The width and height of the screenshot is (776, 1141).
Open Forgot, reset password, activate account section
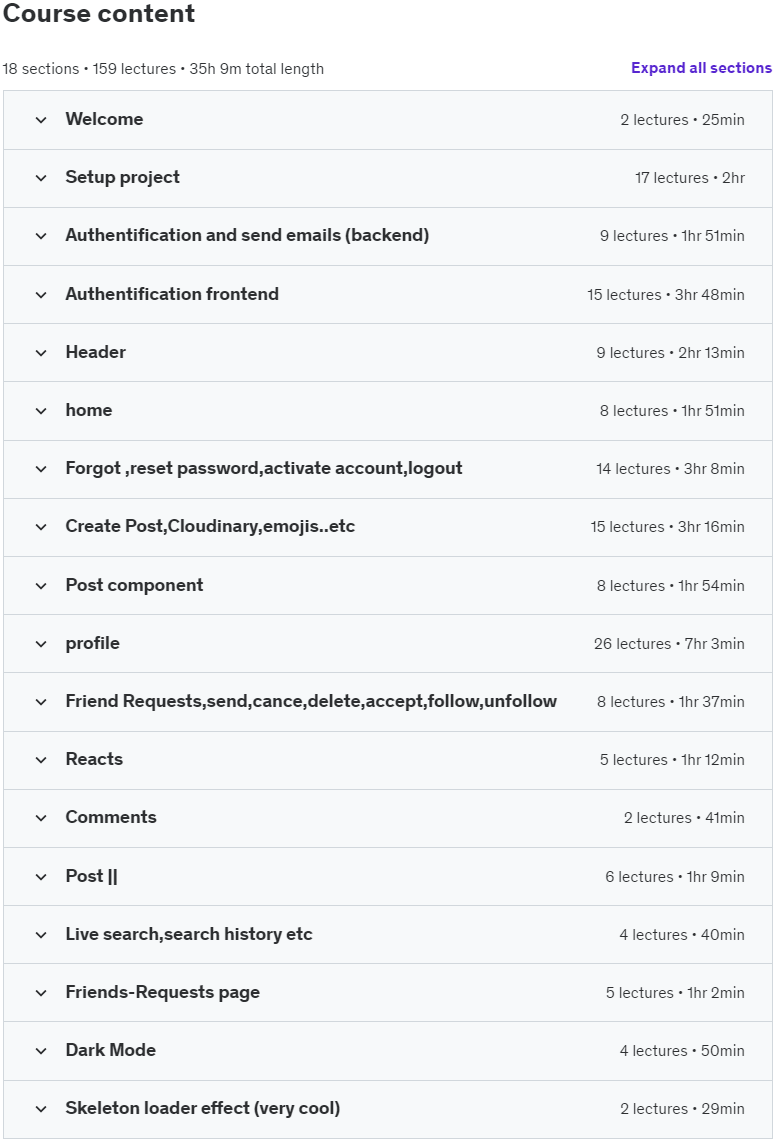[264, 469]
